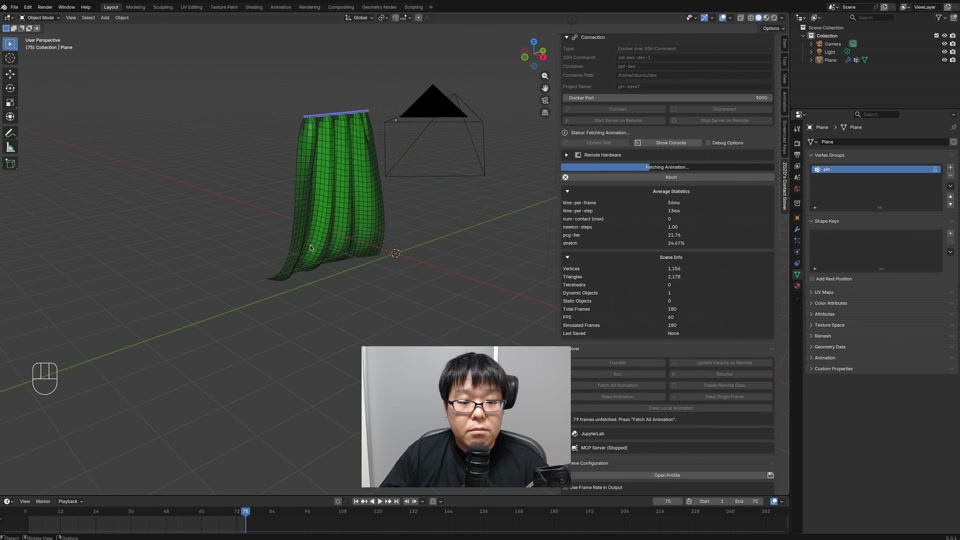960x540 pixels.
Task: Collapse the Scene Info section
Action: coord(567,257)
